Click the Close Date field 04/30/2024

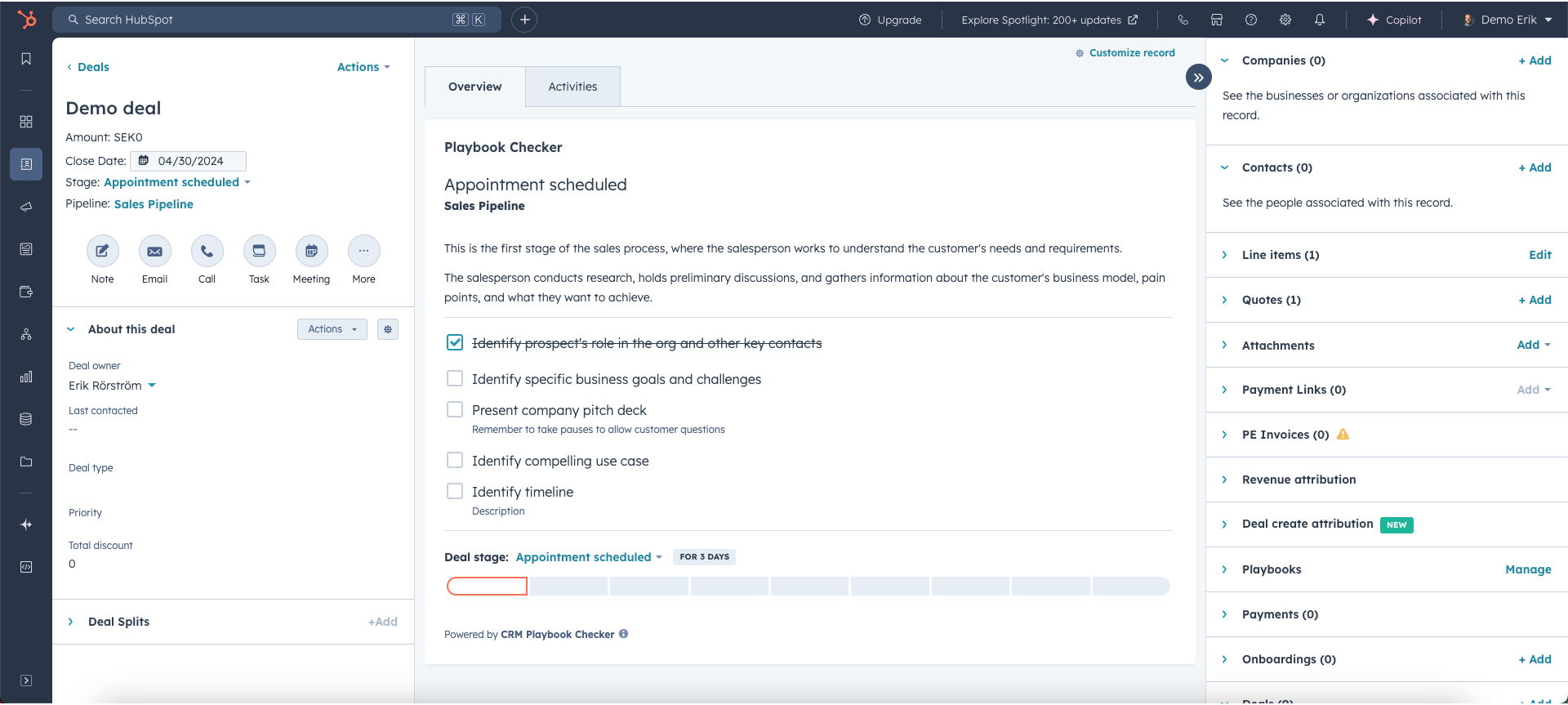pyautogui.click(x=189, y=161)
